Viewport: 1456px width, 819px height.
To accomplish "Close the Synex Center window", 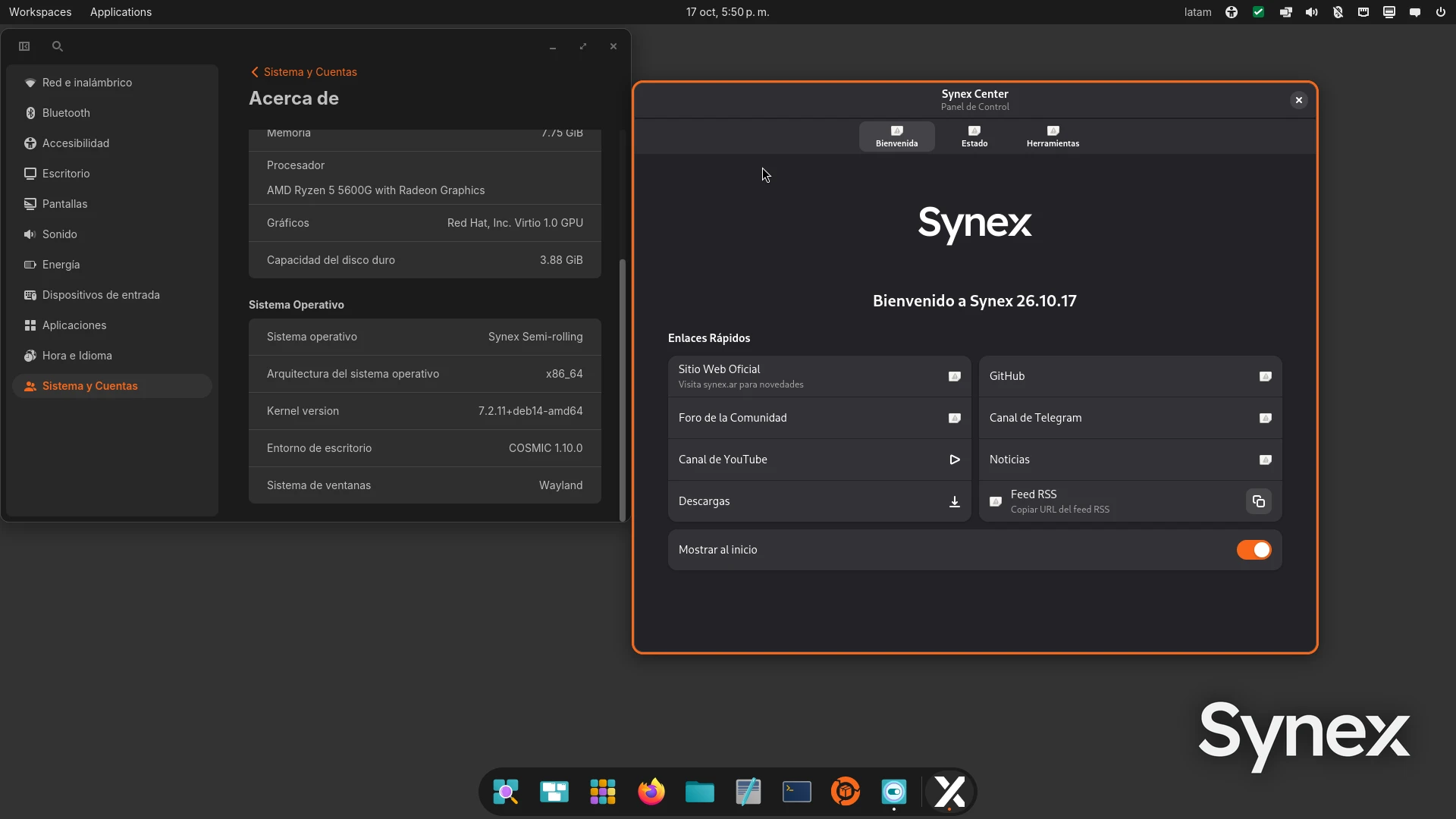I will point(1298,100).
